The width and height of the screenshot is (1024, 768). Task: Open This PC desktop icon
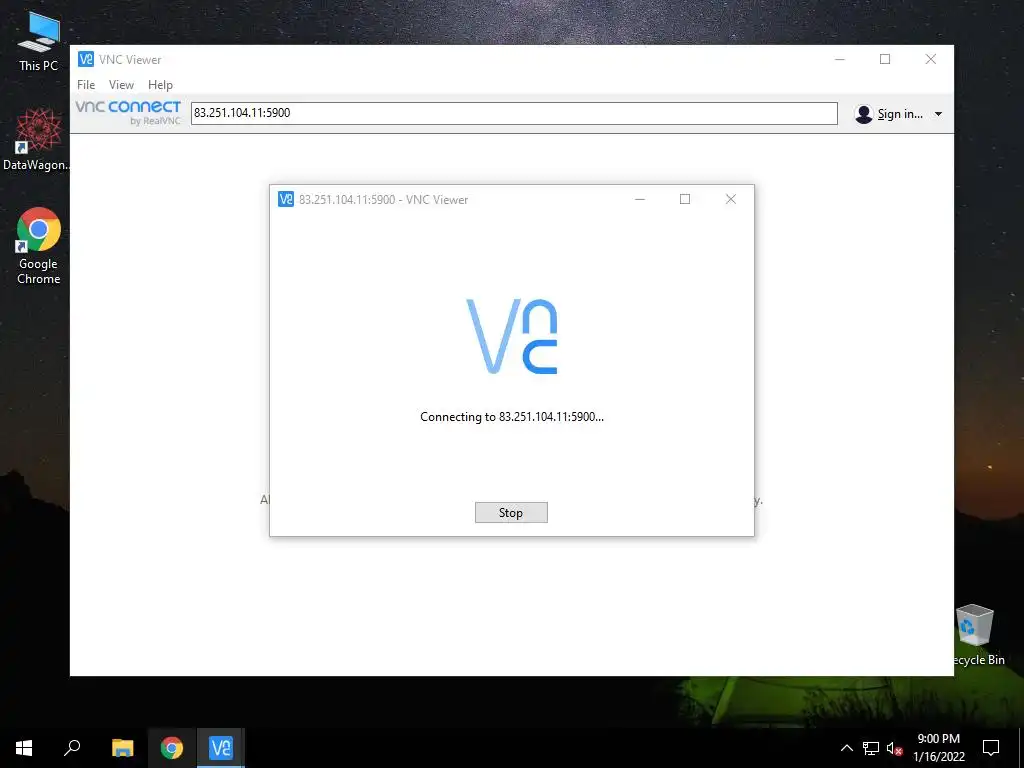tap(38, 42)
